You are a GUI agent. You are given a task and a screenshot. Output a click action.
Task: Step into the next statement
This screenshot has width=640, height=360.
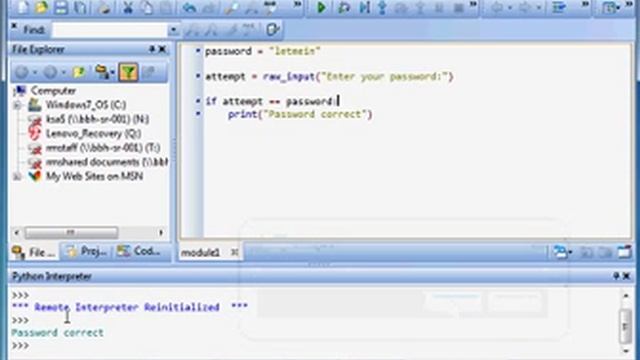click(x=382, y=7)
